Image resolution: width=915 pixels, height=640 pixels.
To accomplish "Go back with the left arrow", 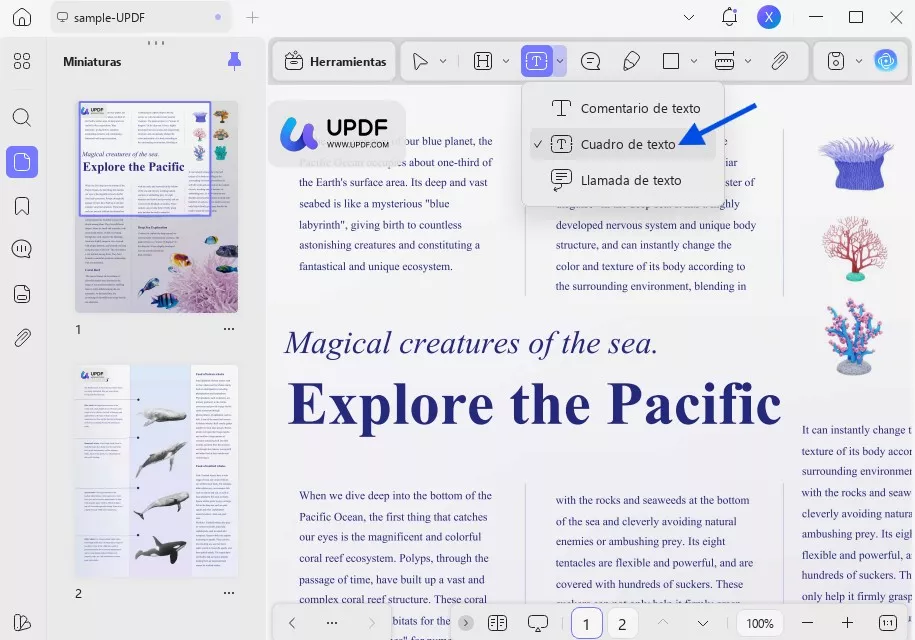I will (x=292, y=623).
